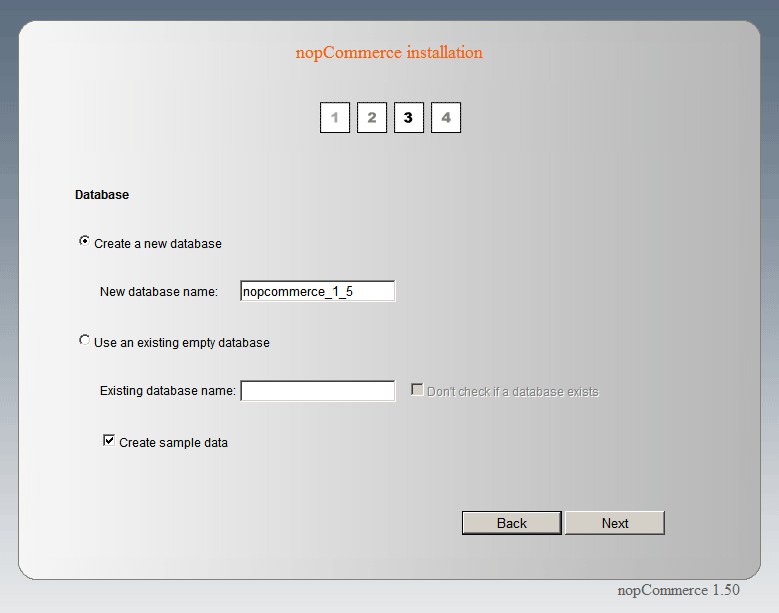Toggle 'Create sample data' checkbox
Image resolution: width=779 pixels, height=613 pixels.
pos(109,440)
